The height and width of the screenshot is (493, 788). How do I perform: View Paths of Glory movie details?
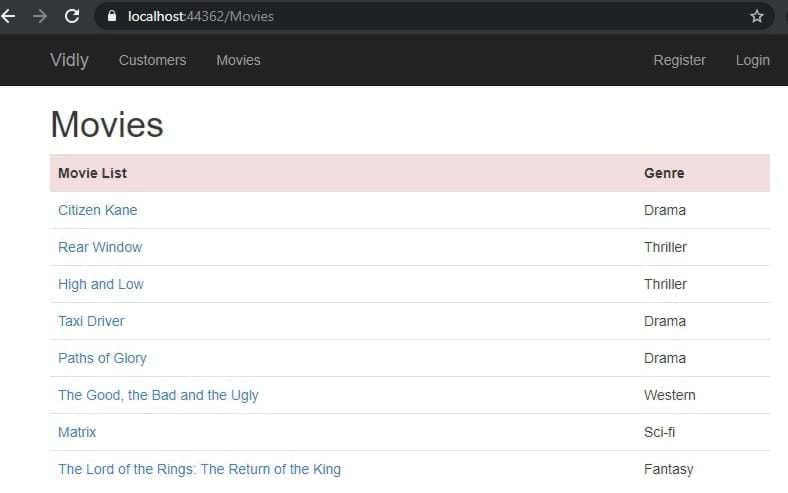coord(102,358)
